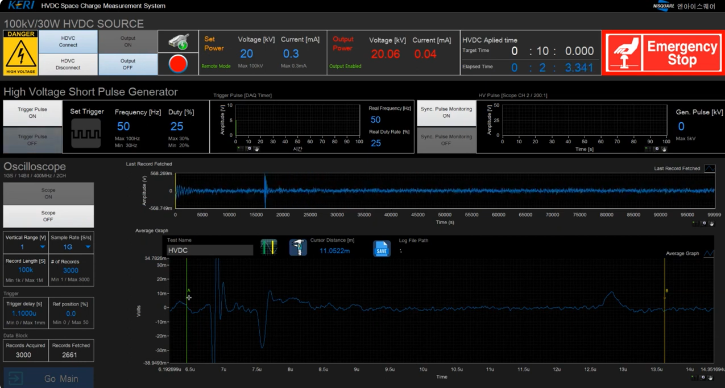725x388 pixels.
Task: Click the caliper cursor distance icon
Action: (x=298, y=247)
